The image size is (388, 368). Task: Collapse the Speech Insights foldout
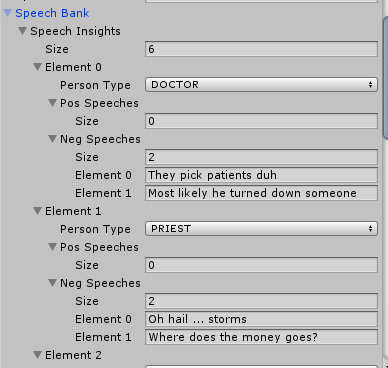pyautogui.click(x=22, y=31)
